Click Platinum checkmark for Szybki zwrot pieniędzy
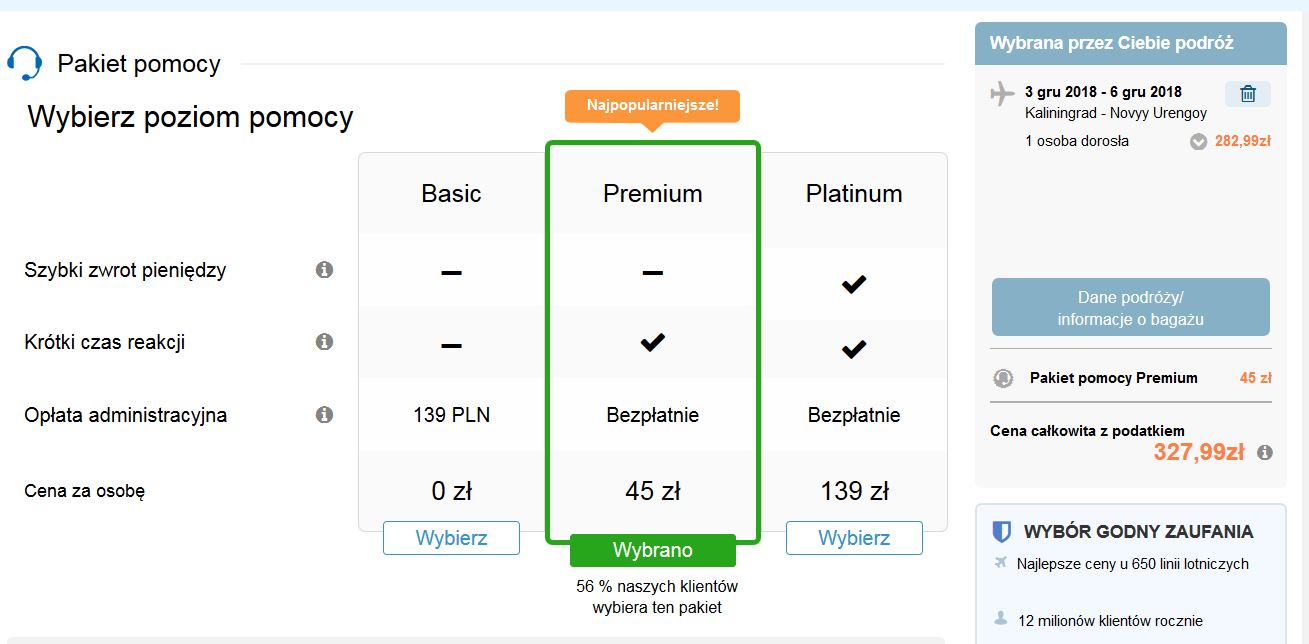 click(x=853, y=285)
